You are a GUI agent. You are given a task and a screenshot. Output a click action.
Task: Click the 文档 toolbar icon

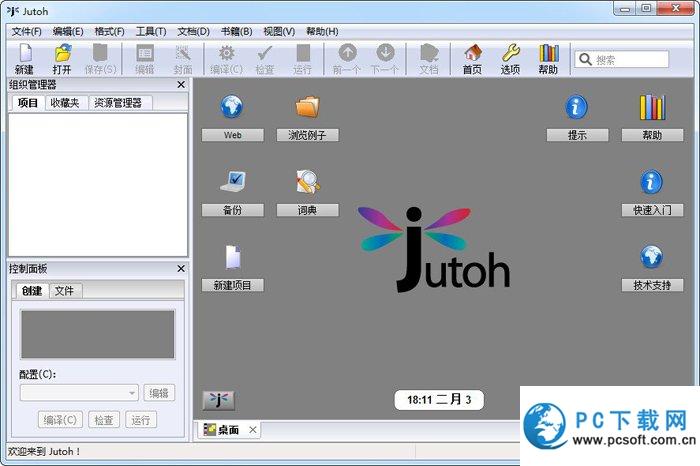pos(429,54)
